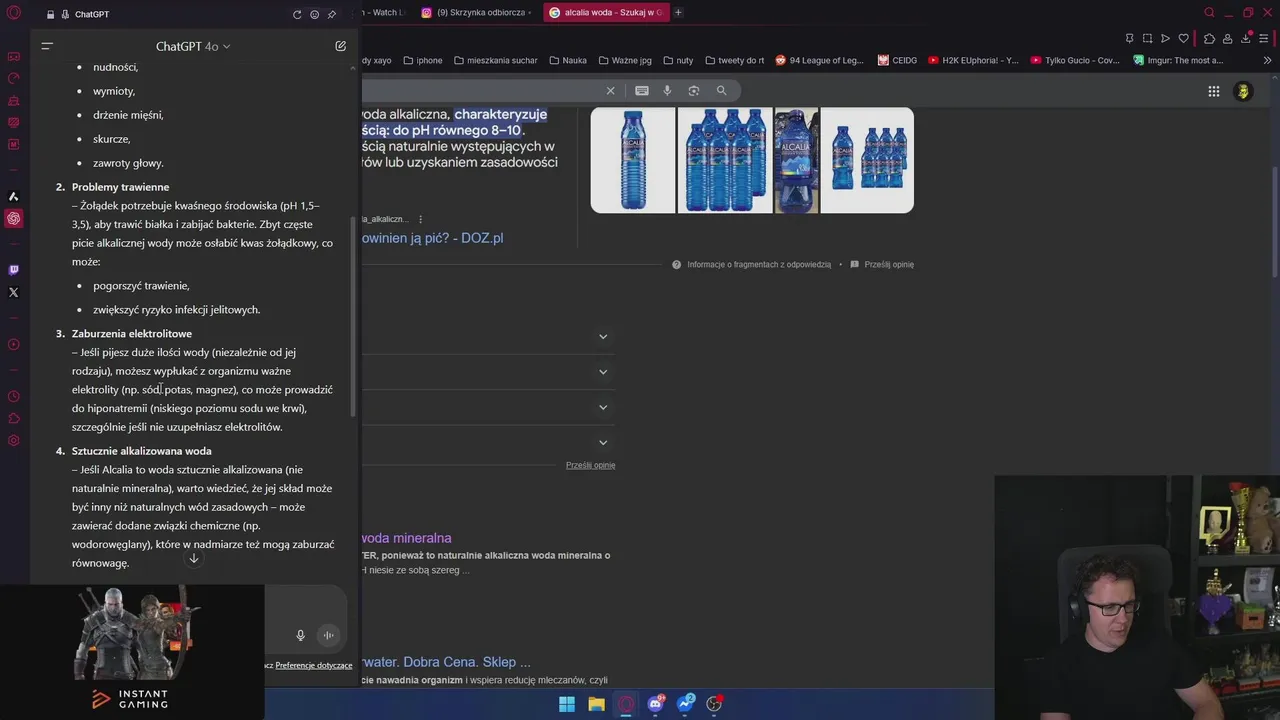
Task: Expand the first People-also-ask question
Action: coord(603,336)
